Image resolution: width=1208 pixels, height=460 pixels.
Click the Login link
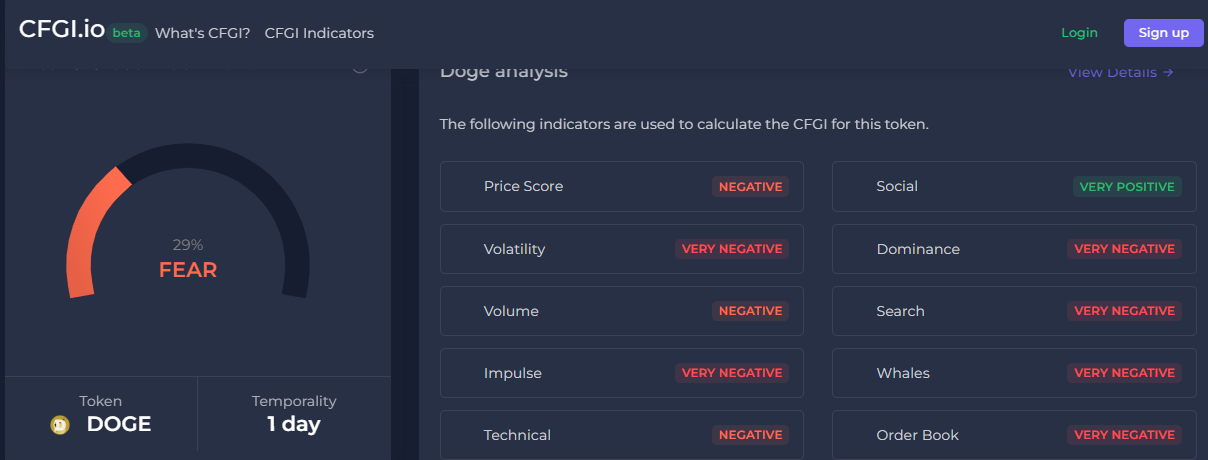[1079, 33]
